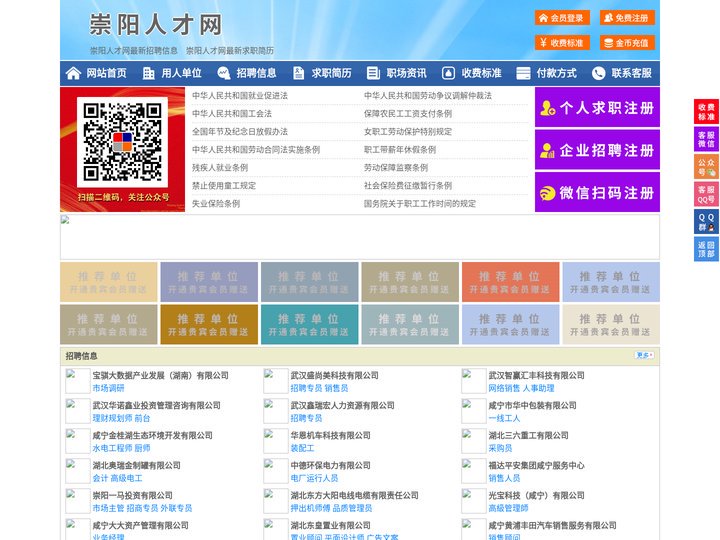
Task: Open the 保障农民工工资支付条例 link
Action: pyautogui.click(x=408, y=113)
